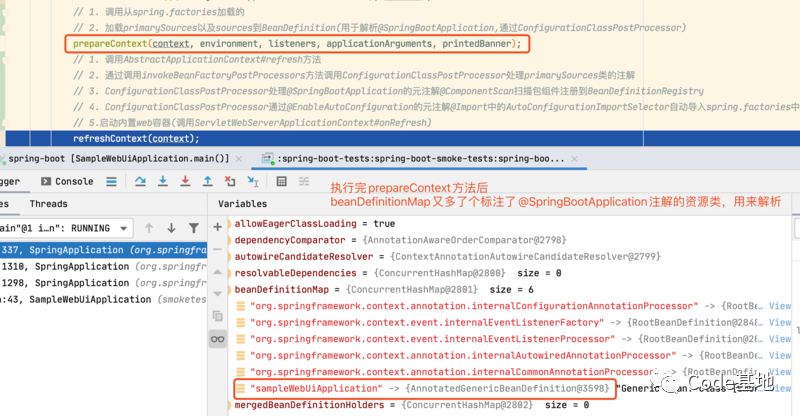Image resolution: width=800 pixels, height=416 pixels.
Task: Click the list icon of internalEventListenerProcessor entry
Action: (241, 339)
